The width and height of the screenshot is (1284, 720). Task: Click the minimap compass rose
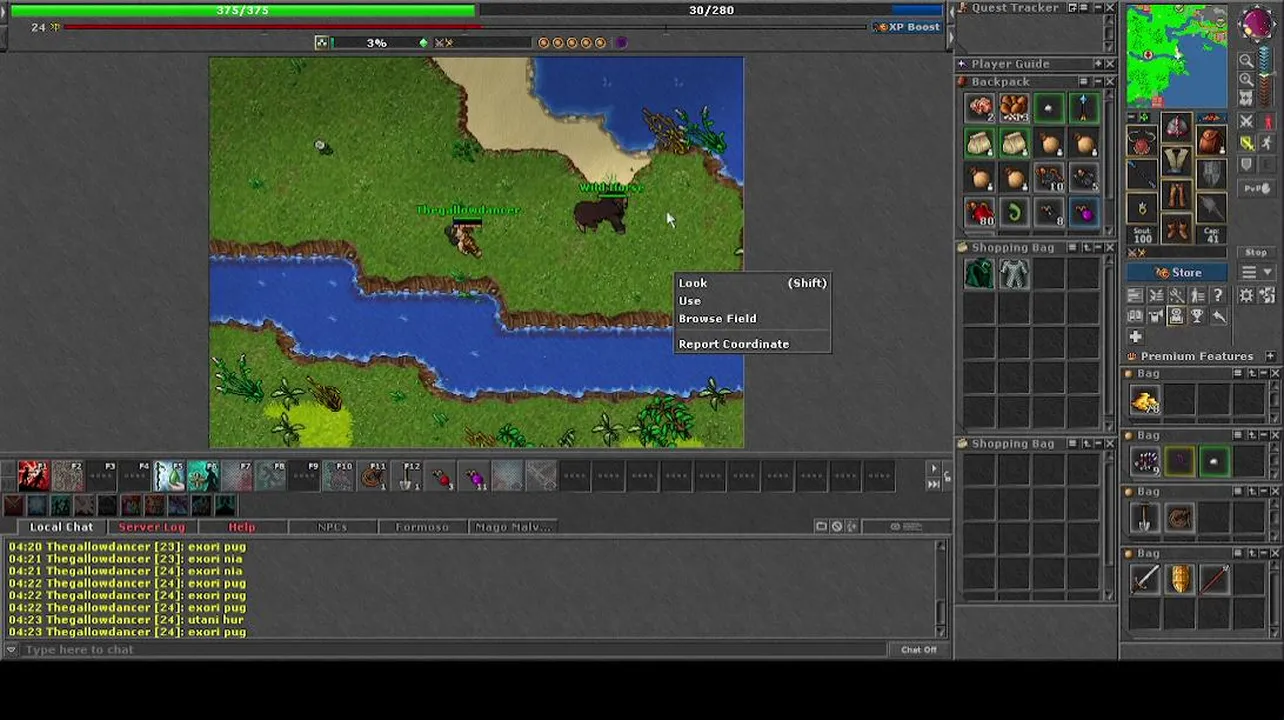point(1256,26)
